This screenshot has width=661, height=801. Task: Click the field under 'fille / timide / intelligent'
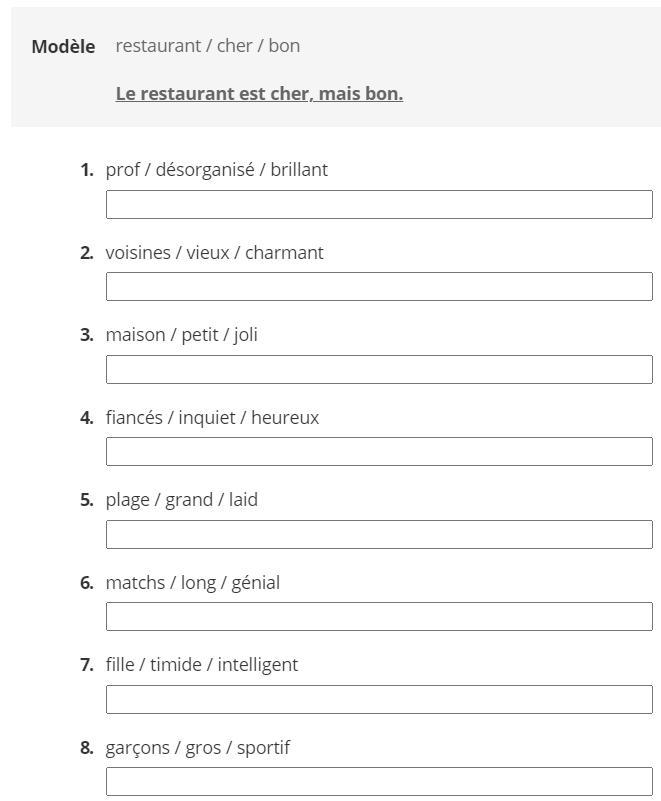[x=379, y=700]
